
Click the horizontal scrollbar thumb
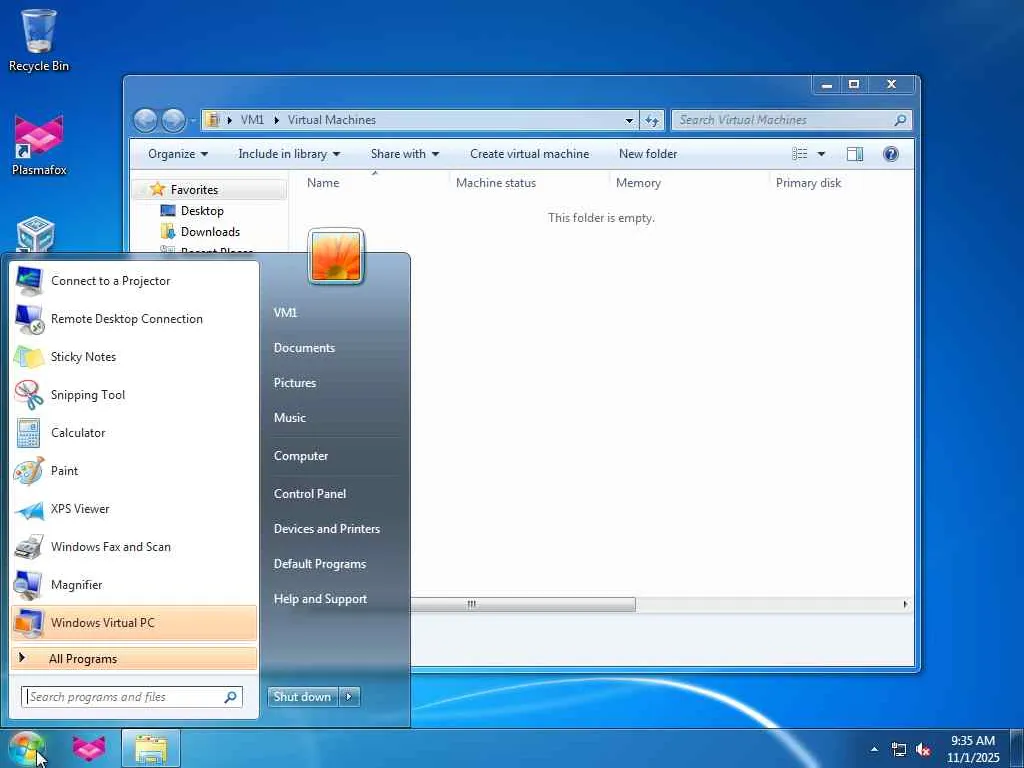pos(522,604)
